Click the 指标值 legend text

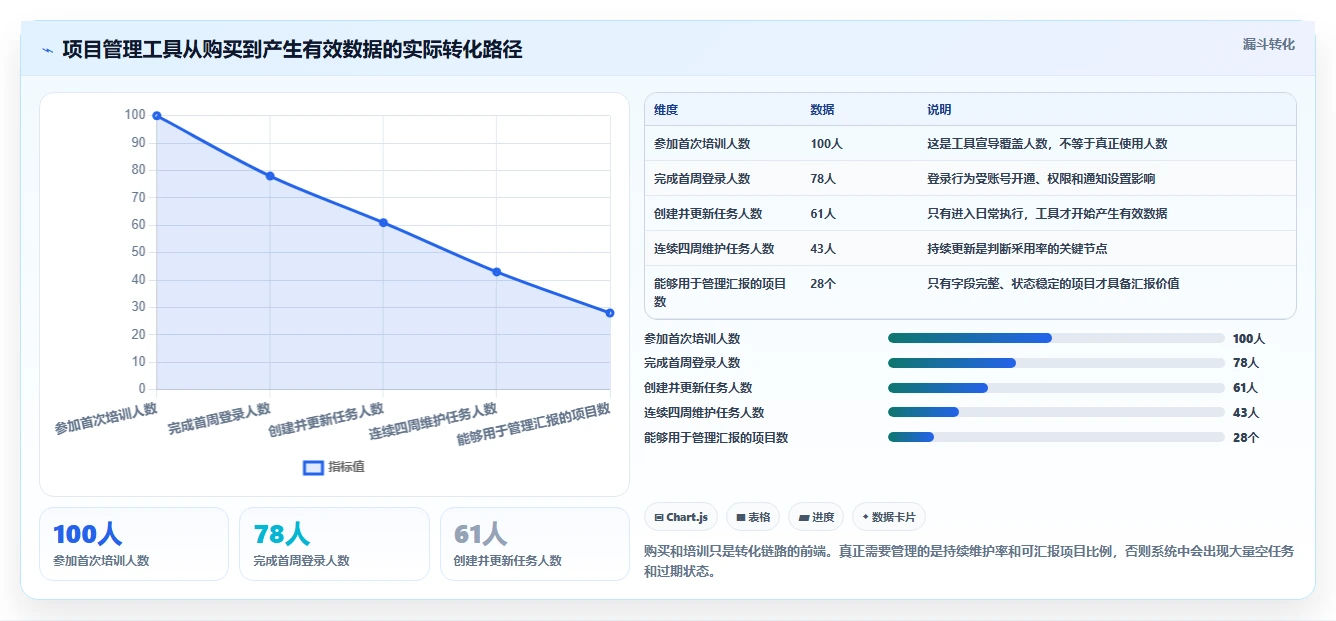point(347,467)
